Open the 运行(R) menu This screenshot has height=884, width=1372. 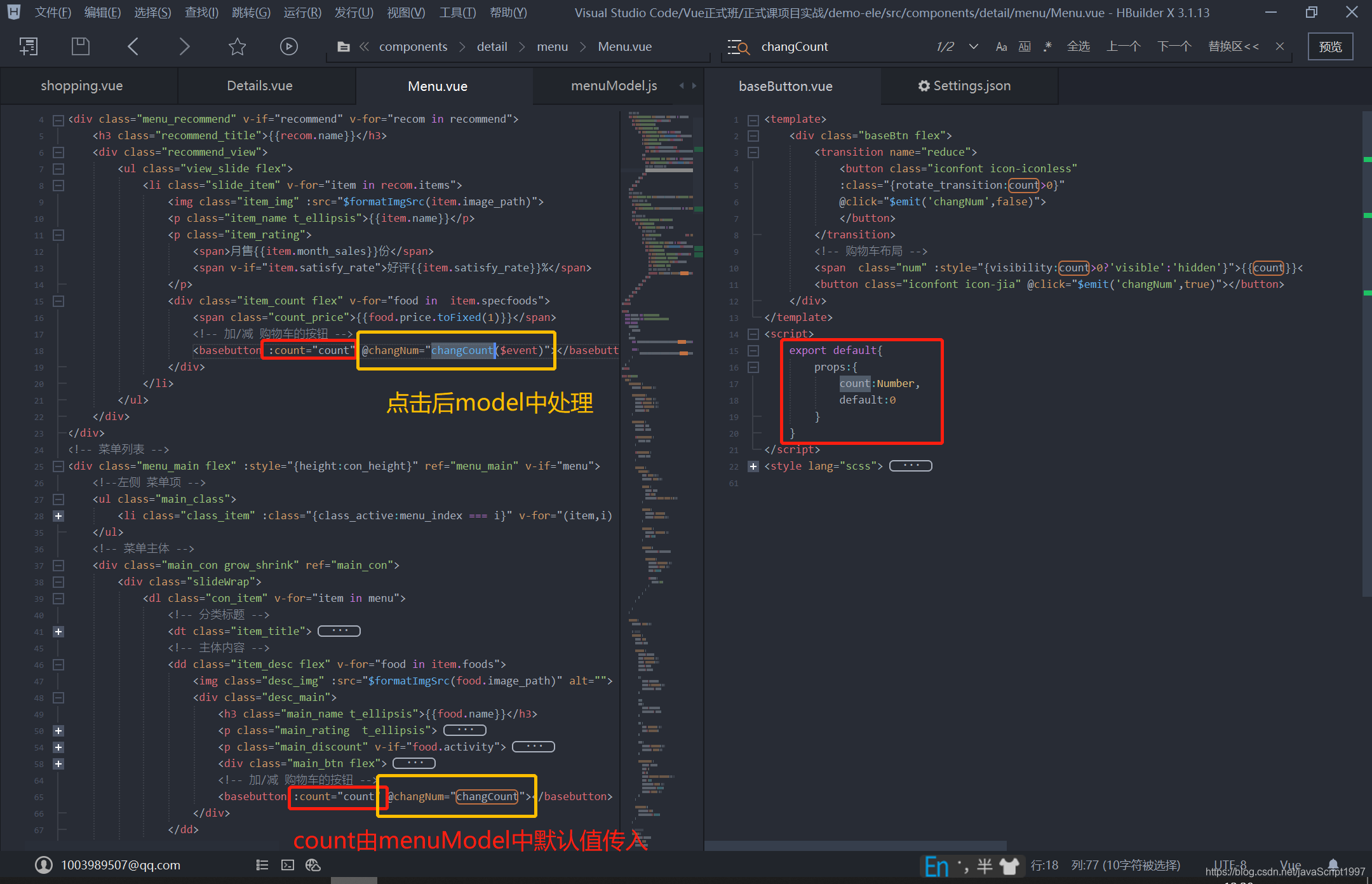pyautogui.click(x=302, y=12)
